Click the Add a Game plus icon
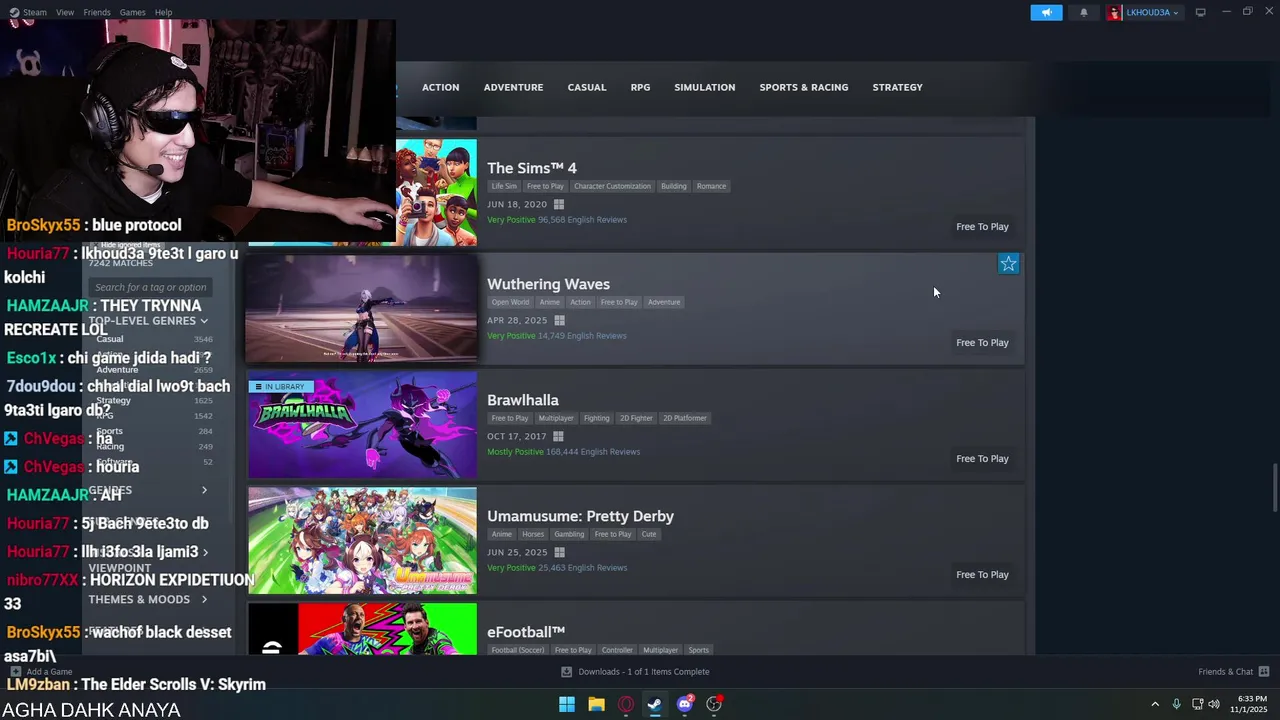 tap(15, 672)
